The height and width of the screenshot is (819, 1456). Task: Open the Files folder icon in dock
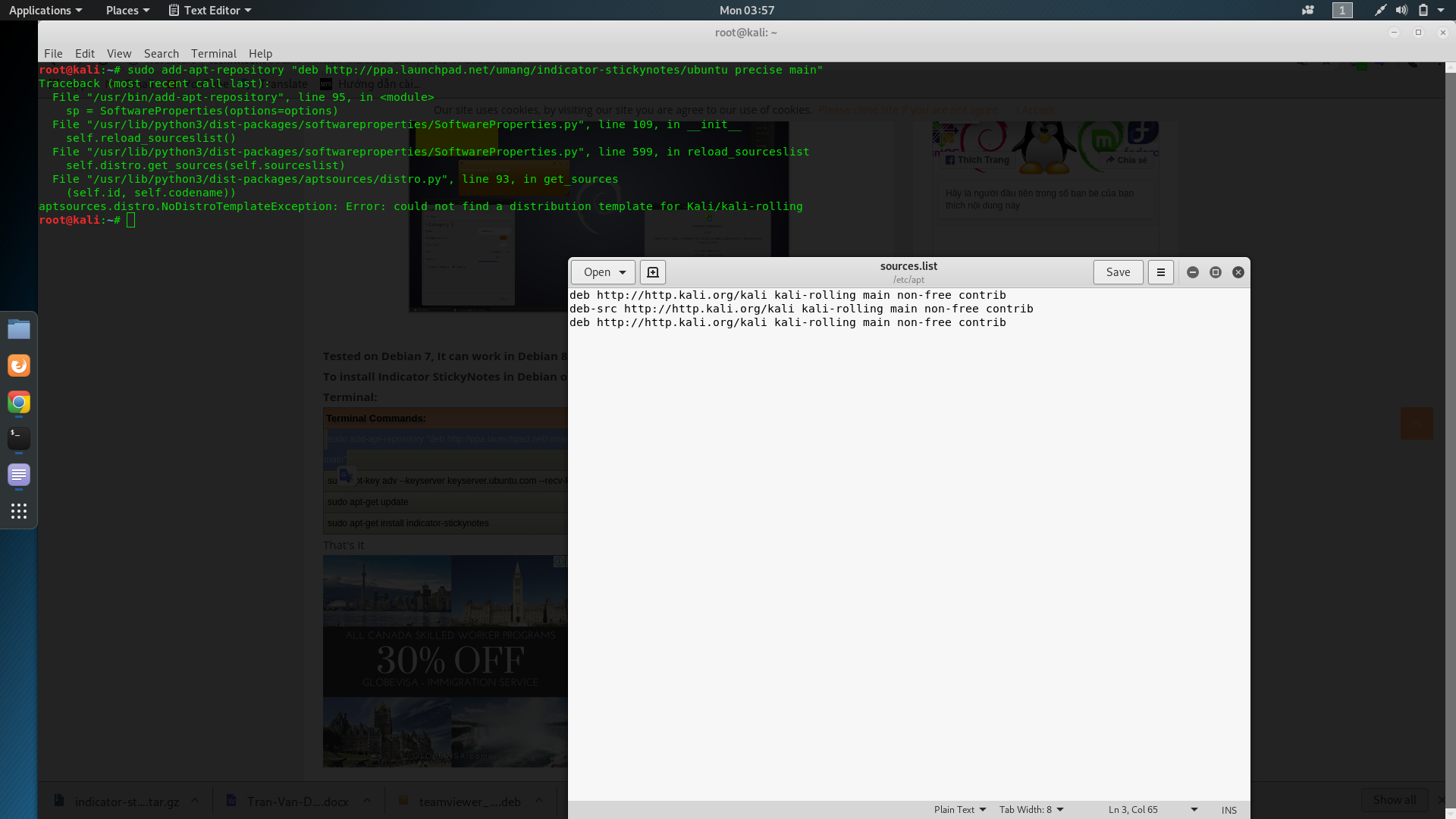point(19,329)
